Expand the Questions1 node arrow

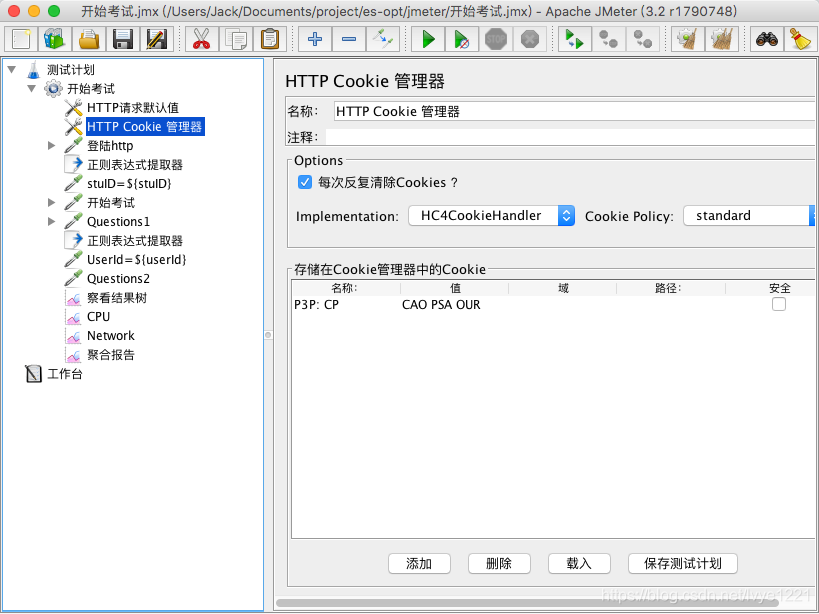point(51,221)
